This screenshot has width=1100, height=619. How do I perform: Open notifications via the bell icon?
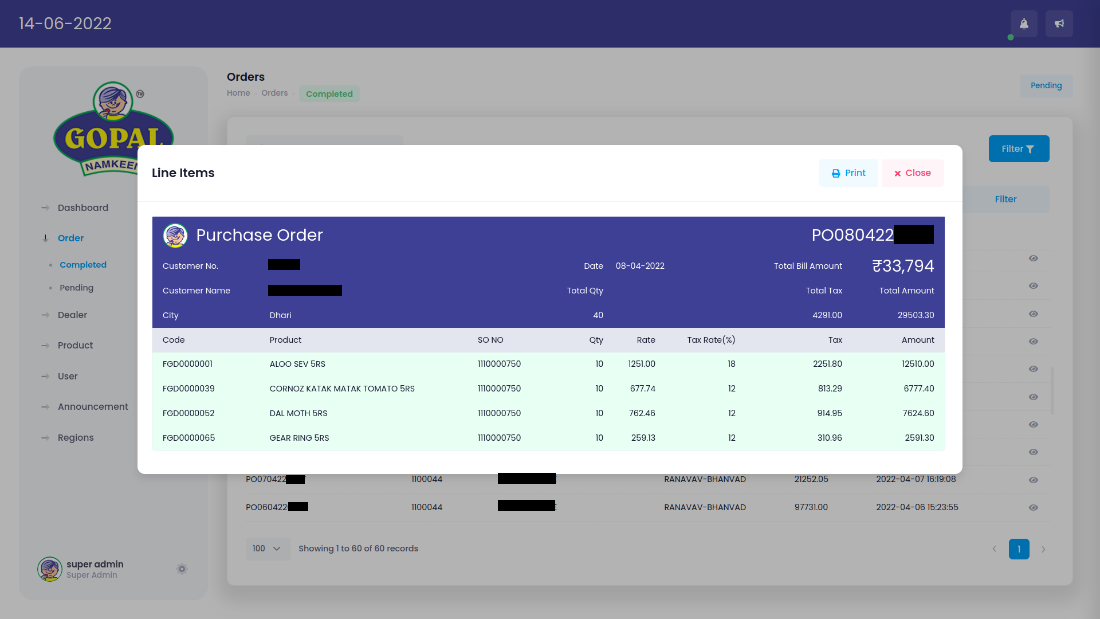coord(1023,23)
